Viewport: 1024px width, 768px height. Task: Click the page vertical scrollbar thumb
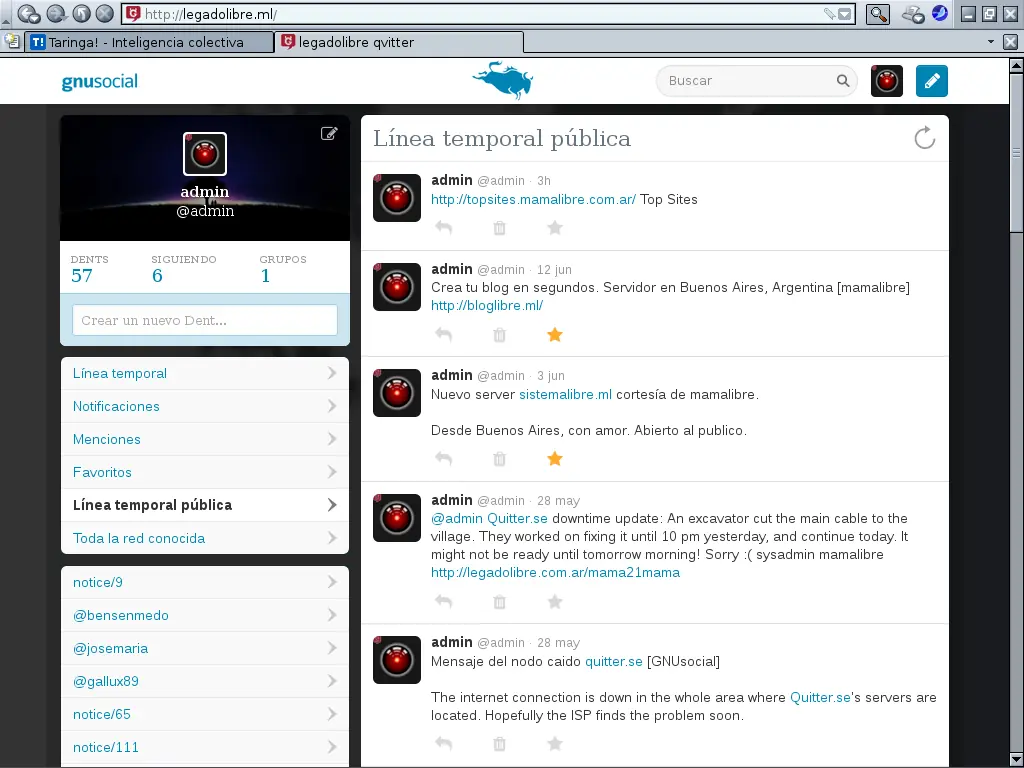tap(1016, 152)
